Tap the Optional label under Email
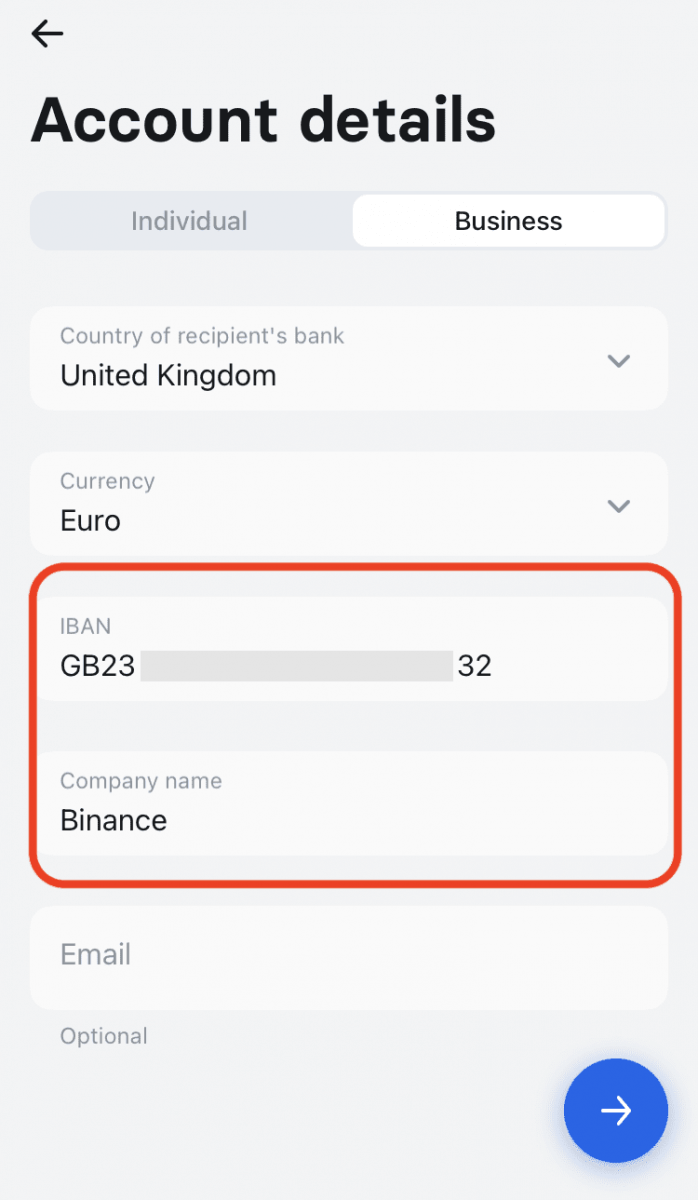This screenshot has width=698, height=1200. tap(103, 1036)
